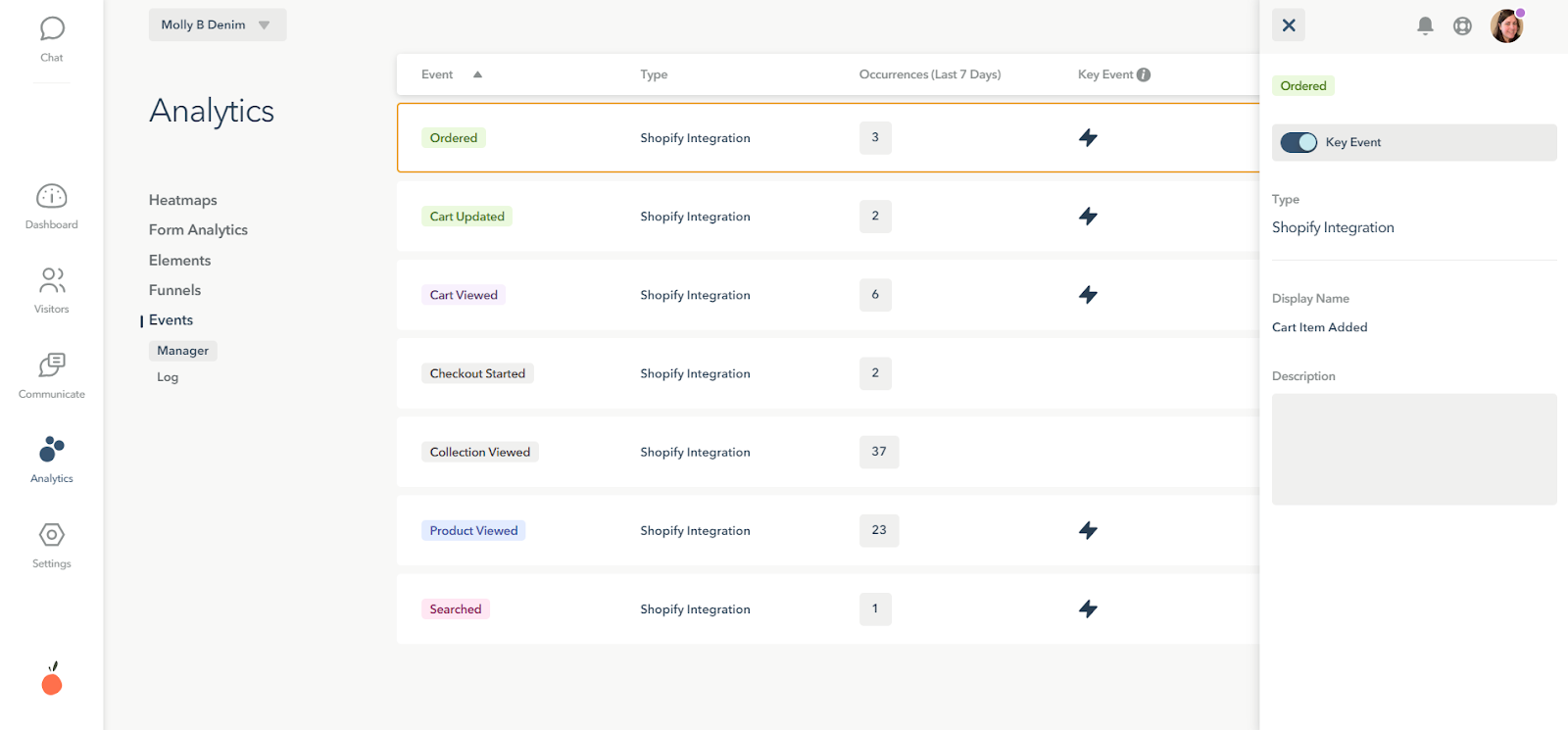Sort by Event column arrow
The width and height of the screenshot is (1568, 730).
pyautogui.click(x=477, y=74)
